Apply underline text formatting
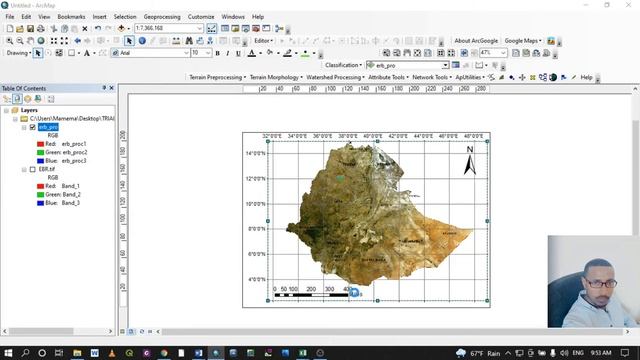This screenshot has width=640, height=360. click(238, 53)
